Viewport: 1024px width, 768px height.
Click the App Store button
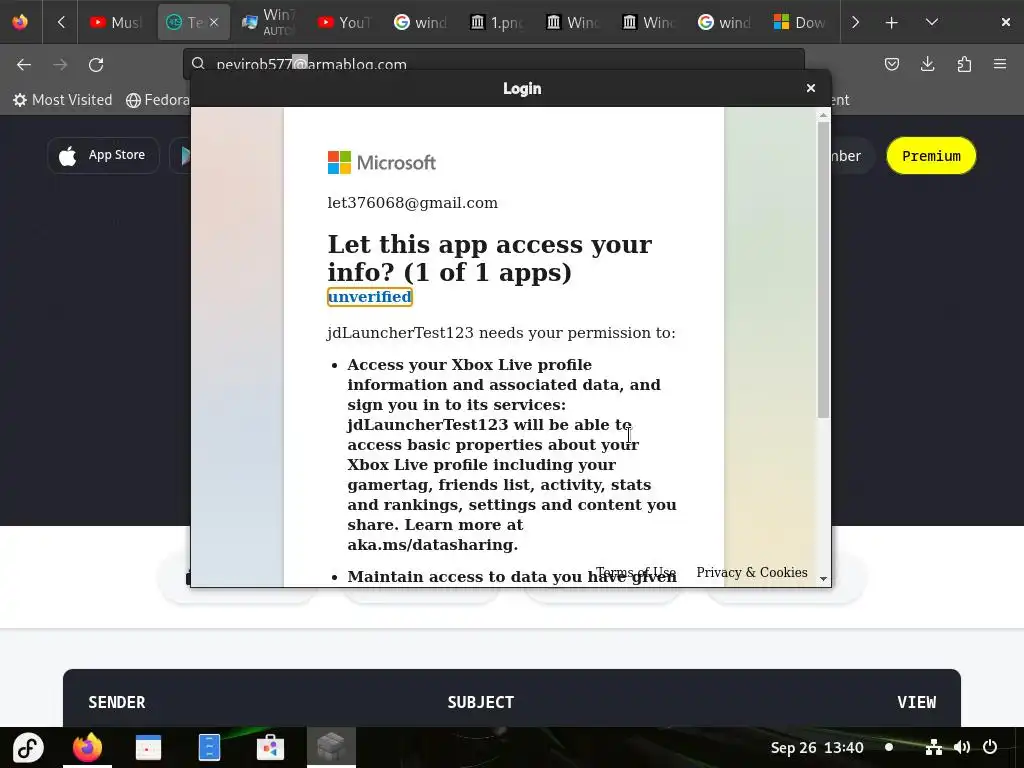coord(103,155)
